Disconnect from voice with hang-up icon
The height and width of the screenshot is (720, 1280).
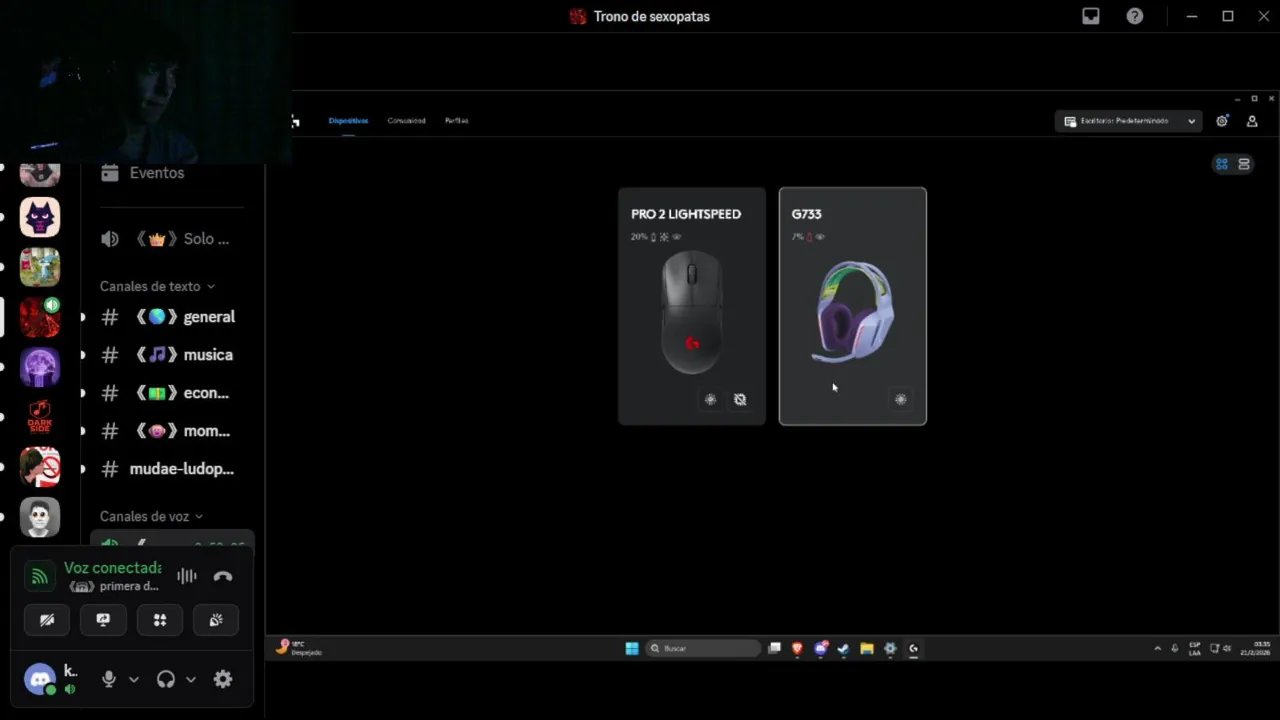[223, 576]
